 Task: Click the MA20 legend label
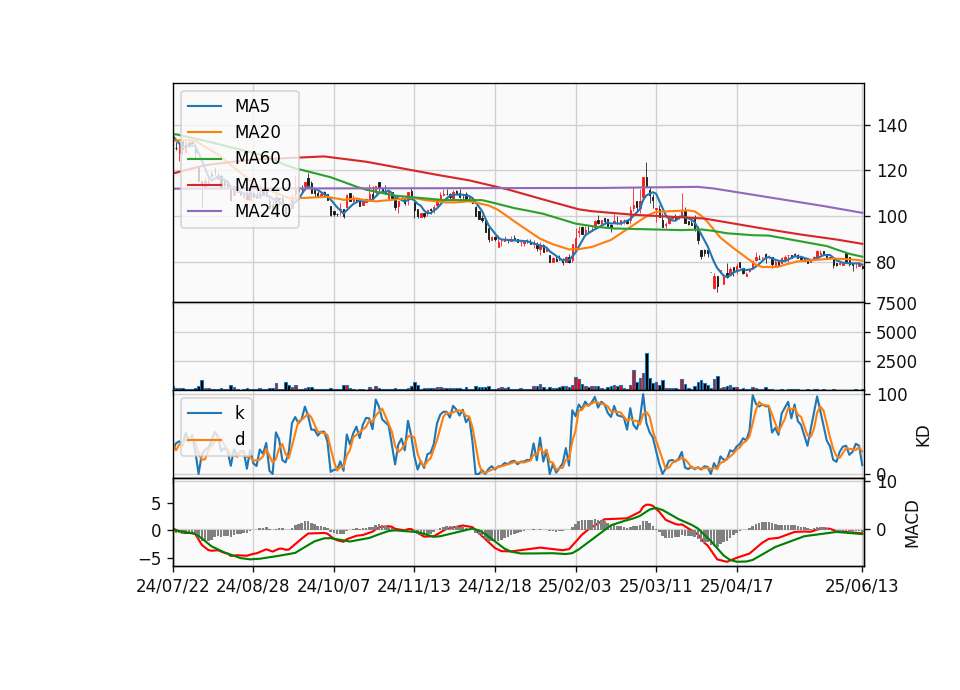(x=257, y=132)
